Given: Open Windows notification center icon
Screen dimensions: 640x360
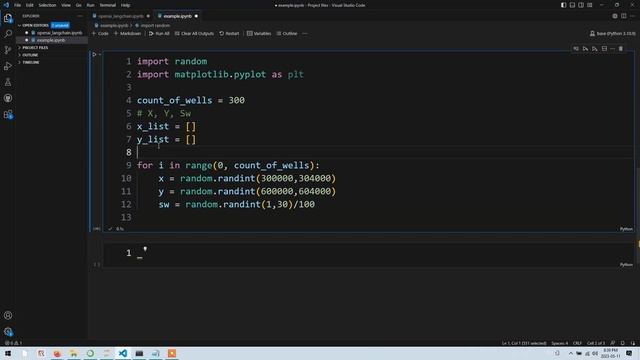Looking at the screenshot, I should (629, 353).
